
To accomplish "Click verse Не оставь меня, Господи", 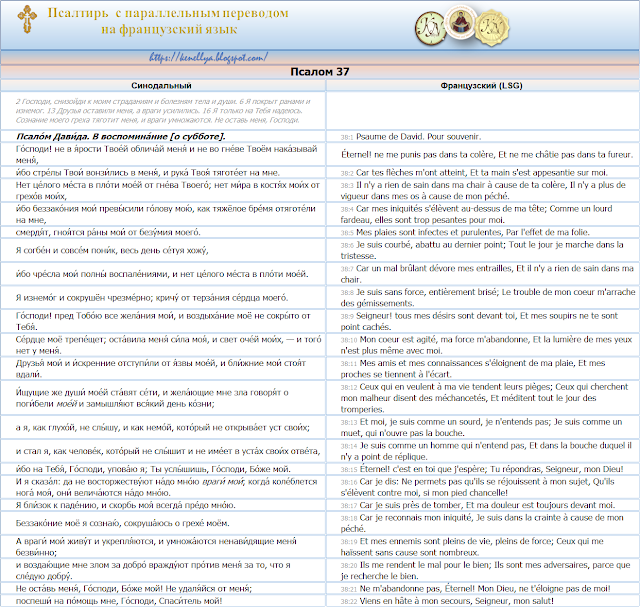I will [x=134, y=588].
